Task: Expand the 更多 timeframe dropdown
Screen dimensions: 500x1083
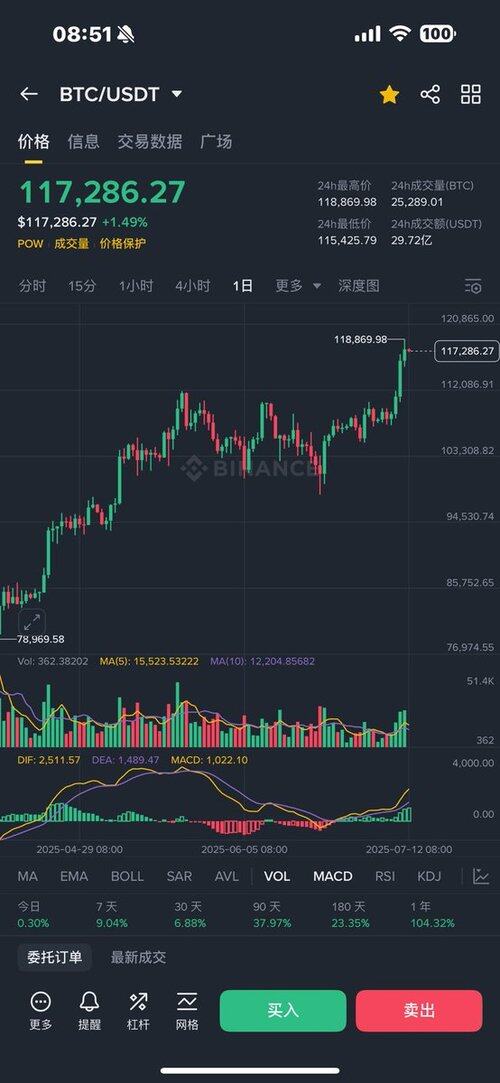Action: click(298, 286)
